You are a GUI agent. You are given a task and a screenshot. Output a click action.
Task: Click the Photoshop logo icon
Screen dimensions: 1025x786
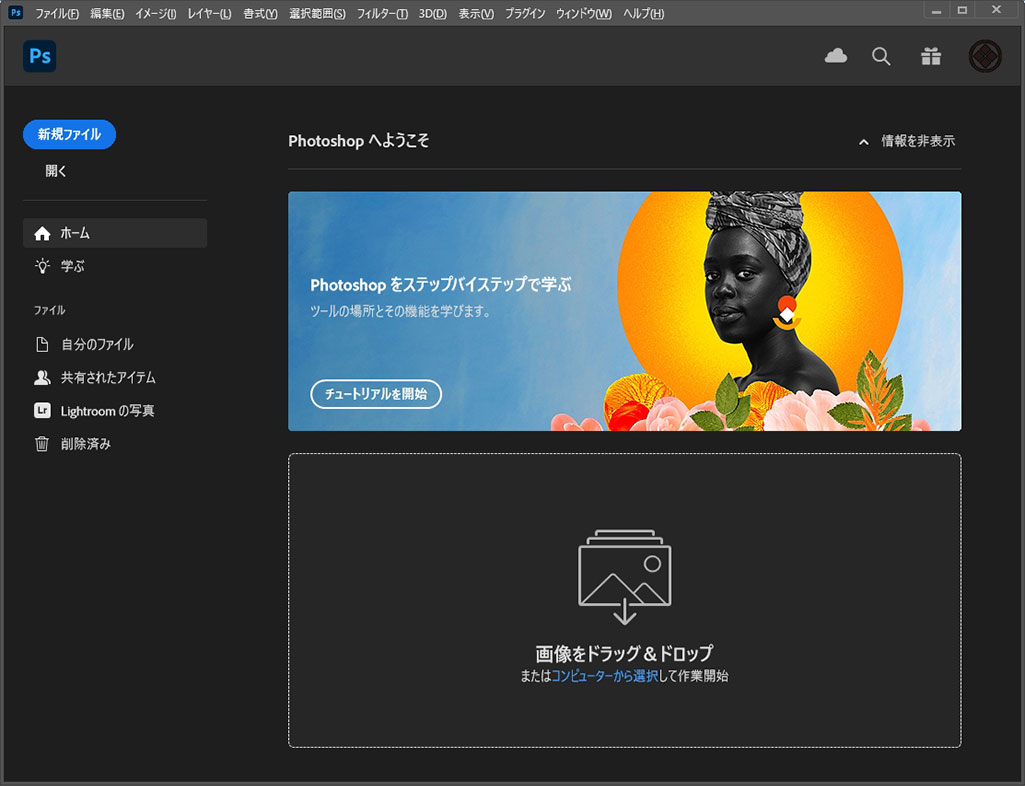tap(39, 56)
